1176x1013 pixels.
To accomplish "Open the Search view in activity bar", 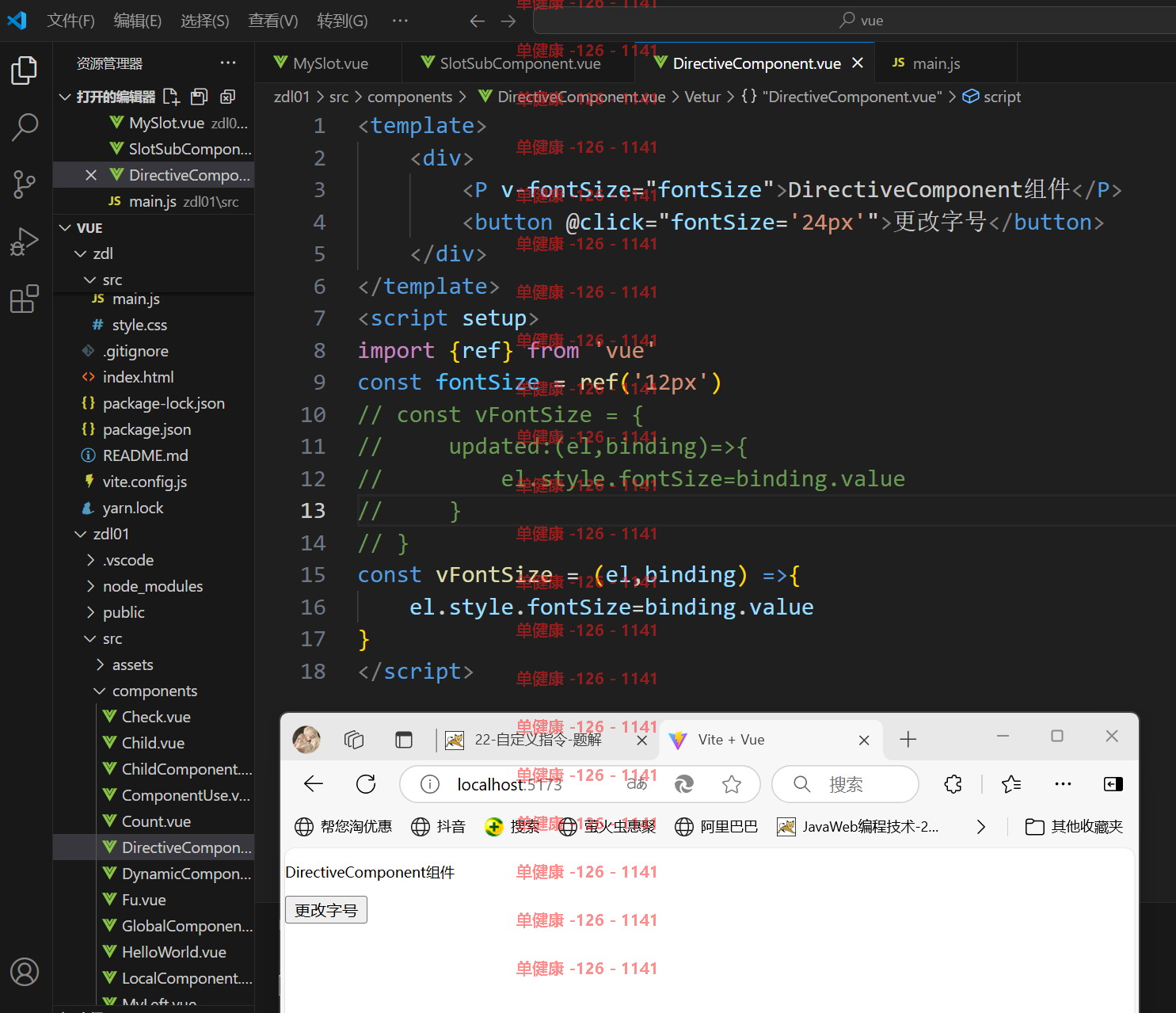I will [x=25, y=127].
